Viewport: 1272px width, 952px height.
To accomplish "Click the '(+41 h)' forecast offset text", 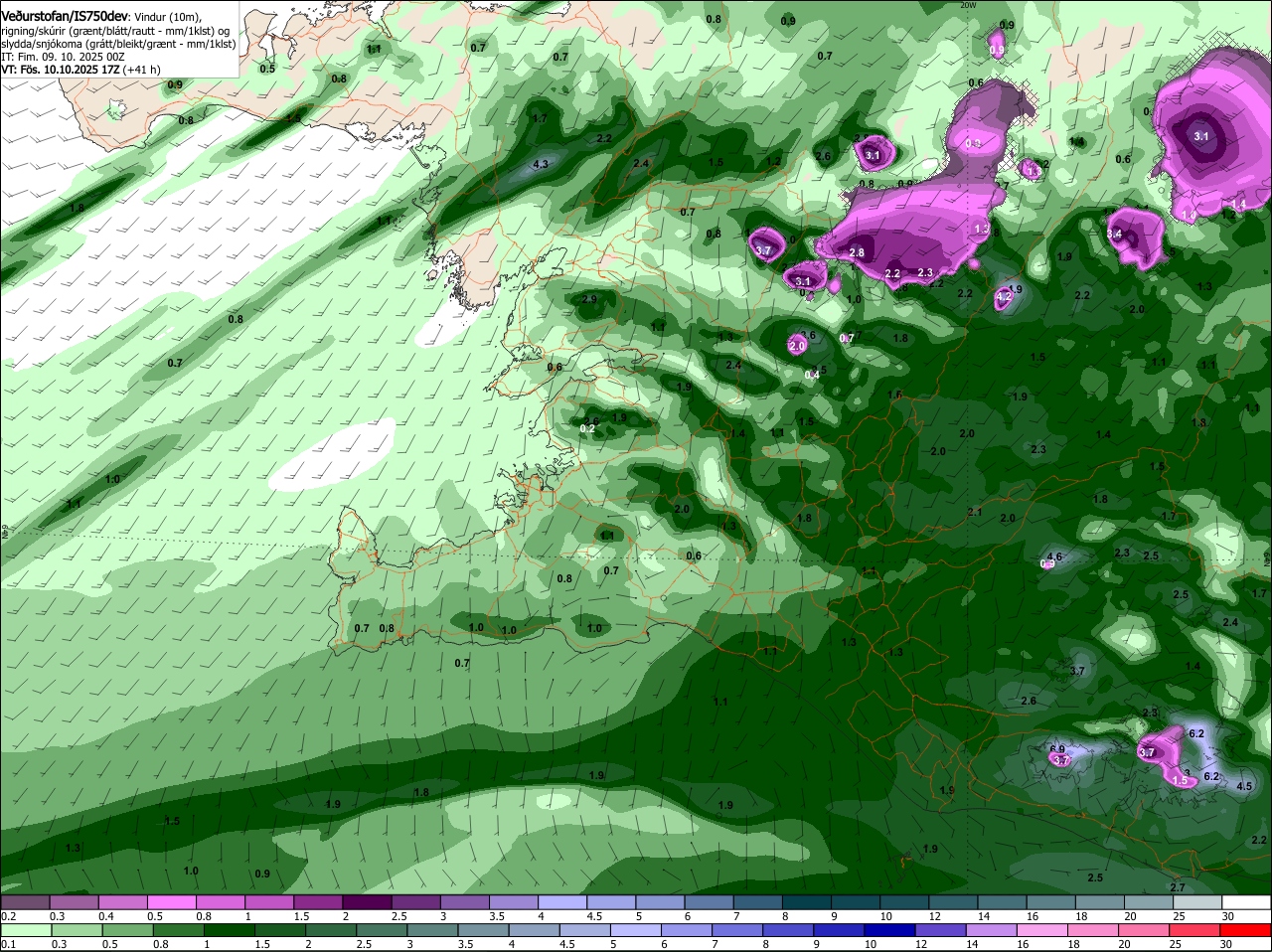I will click(x=143, y=70).
